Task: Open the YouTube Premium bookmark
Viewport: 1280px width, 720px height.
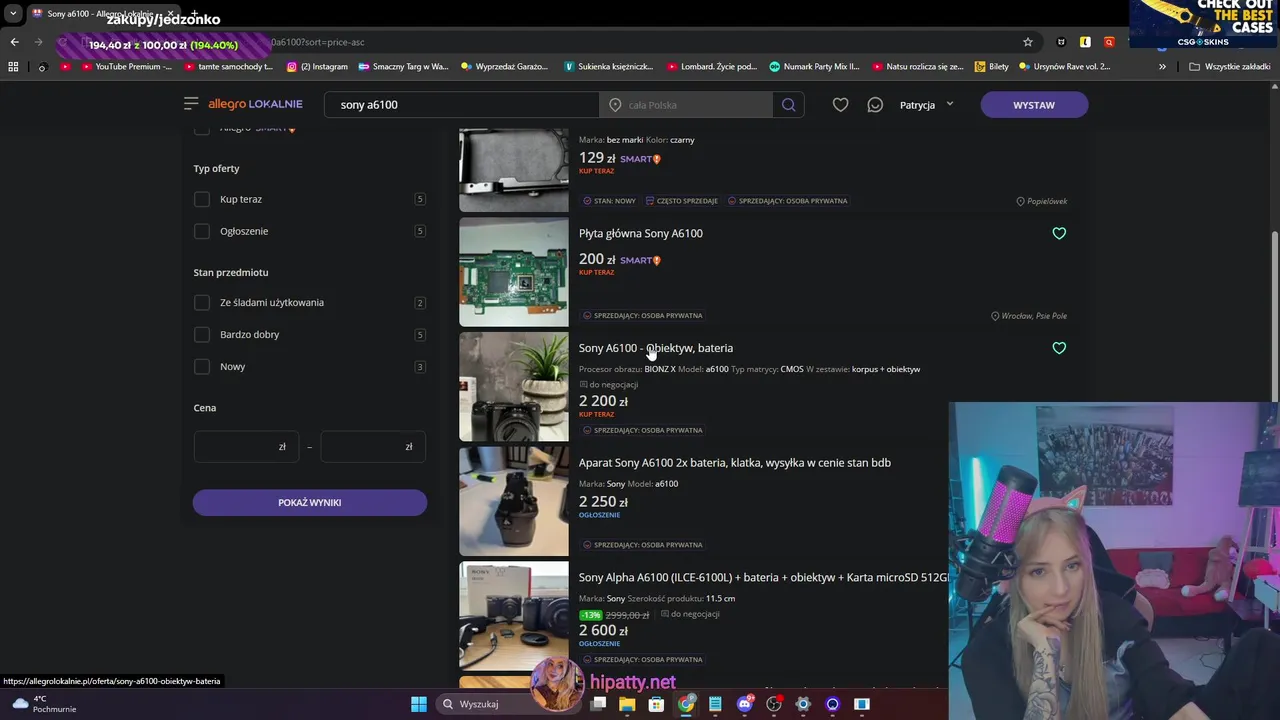Action: 127,67
